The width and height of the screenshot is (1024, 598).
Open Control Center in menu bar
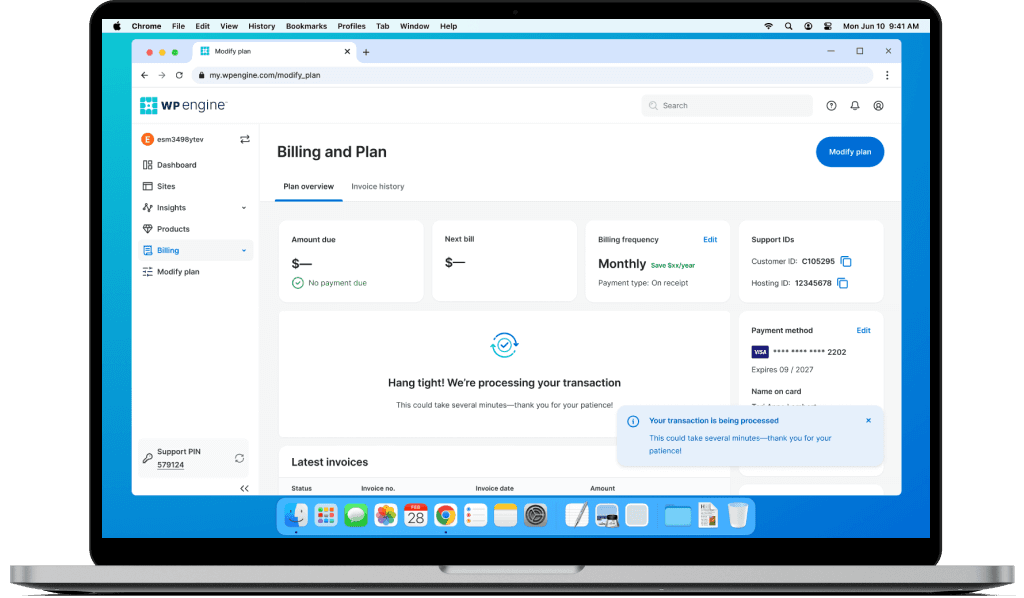(827, 26)
